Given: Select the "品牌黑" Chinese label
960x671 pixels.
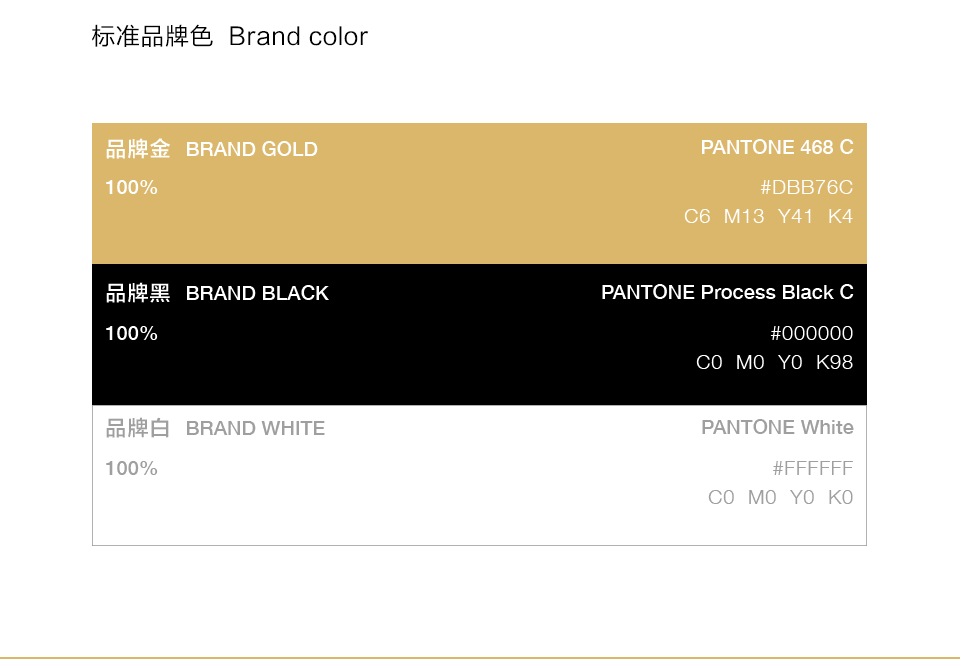Looking at the screenshot, I should pyautogui.click(x=138, y=294).
